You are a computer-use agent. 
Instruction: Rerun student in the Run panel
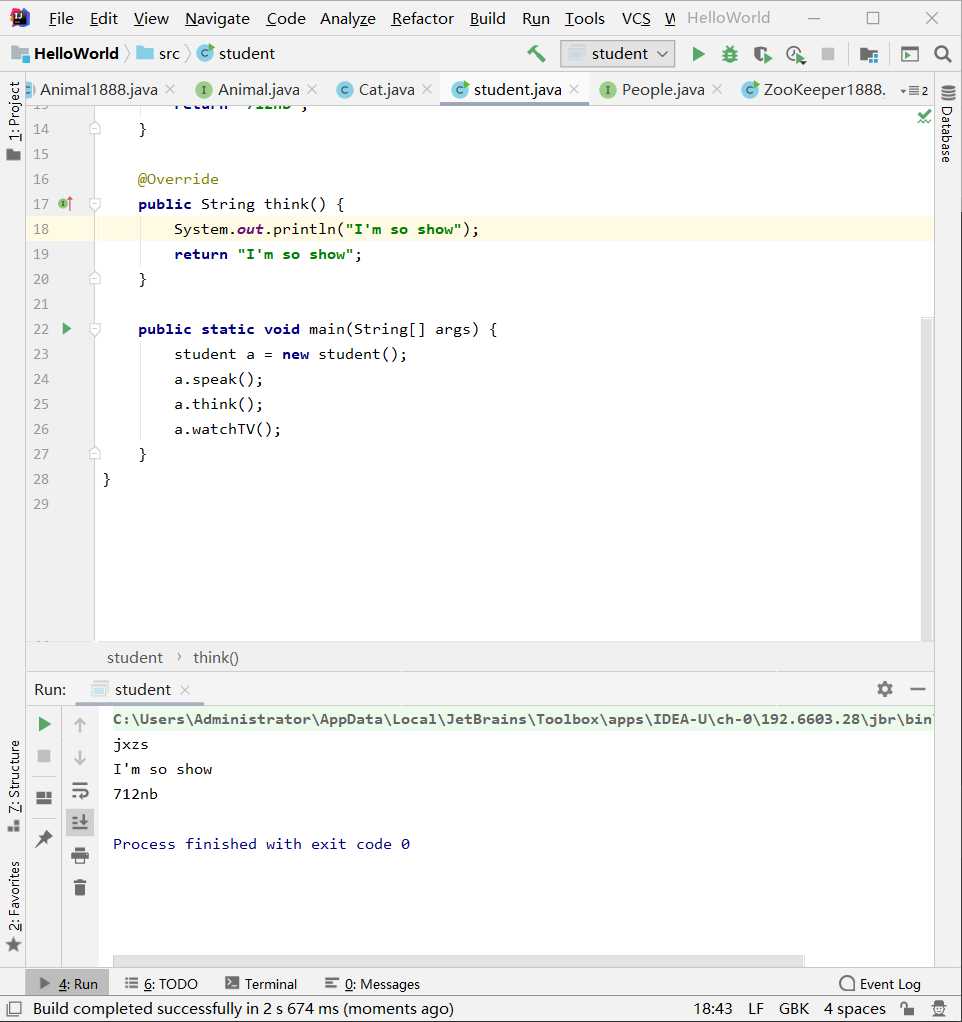pyautogui.click(x=44, y=724)
